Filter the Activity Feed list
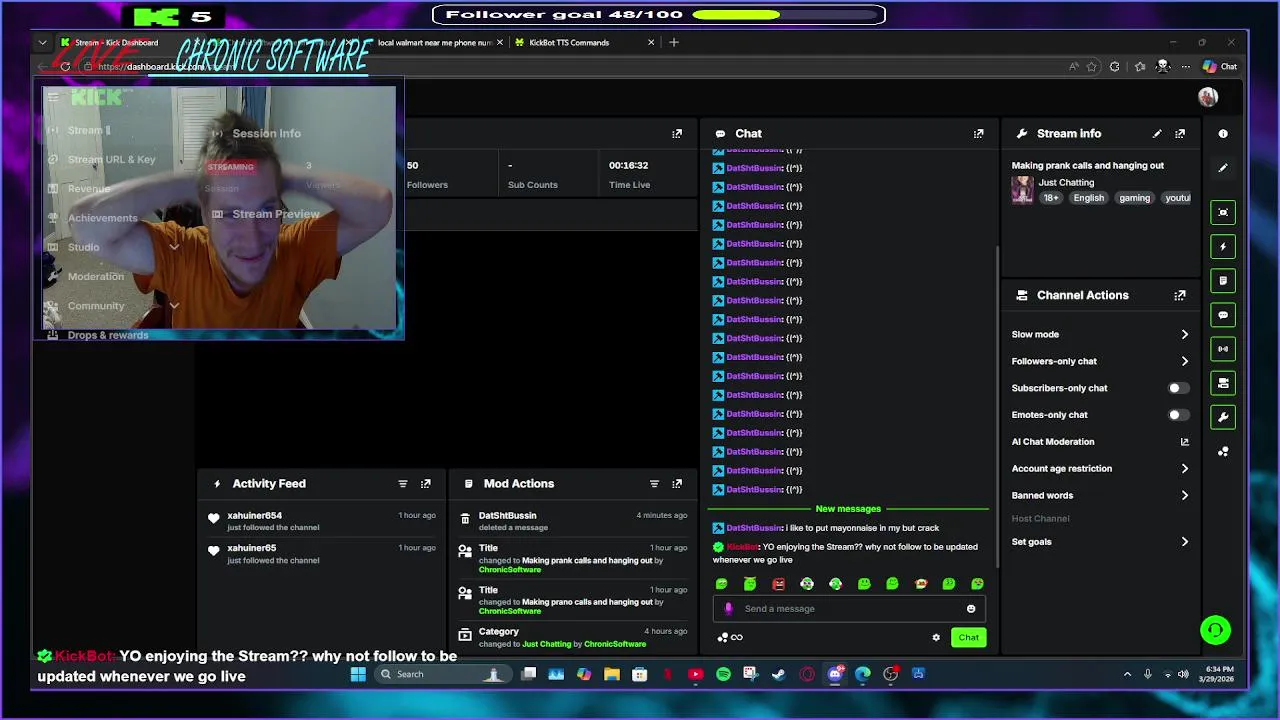This screenshot has height=720, width=1280. tap(403, 484)
